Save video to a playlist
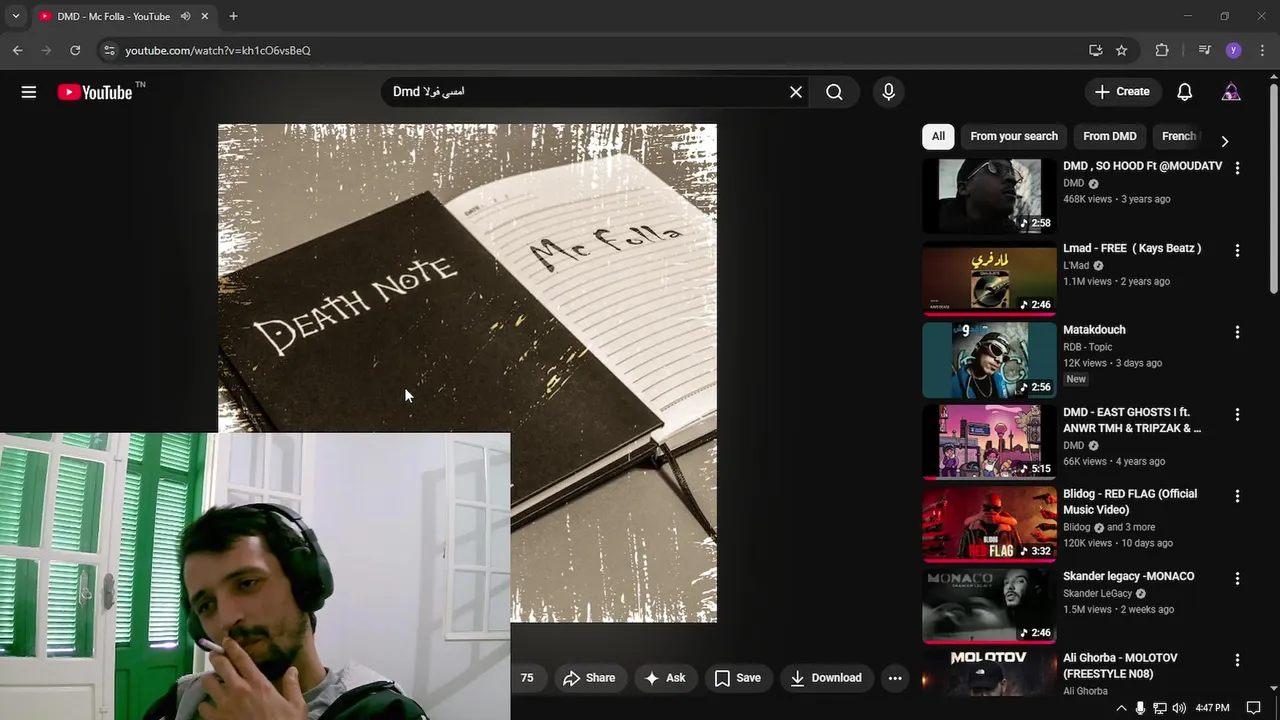 [738, 678]
